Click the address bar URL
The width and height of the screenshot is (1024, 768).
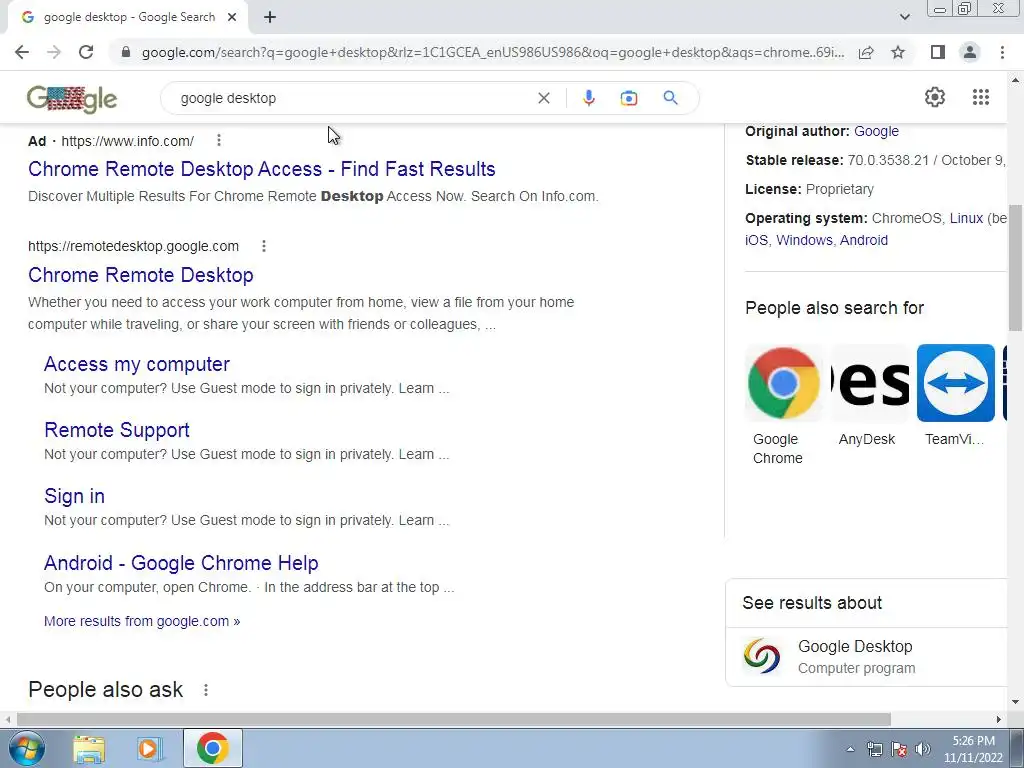[492, 52]
